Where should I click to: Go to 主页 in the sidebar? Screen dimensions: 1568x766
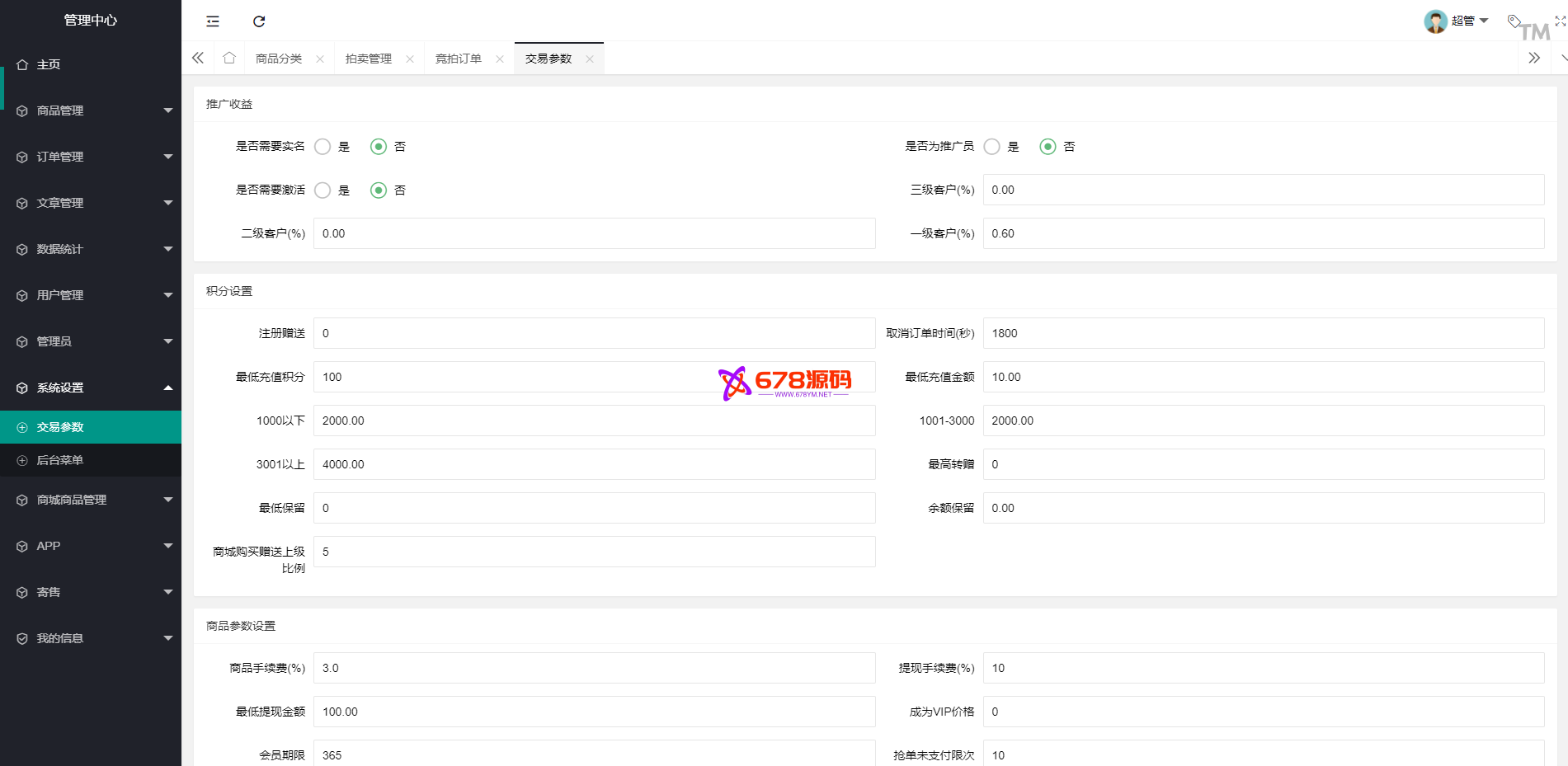pyautogui.click(x=49, y=64)
